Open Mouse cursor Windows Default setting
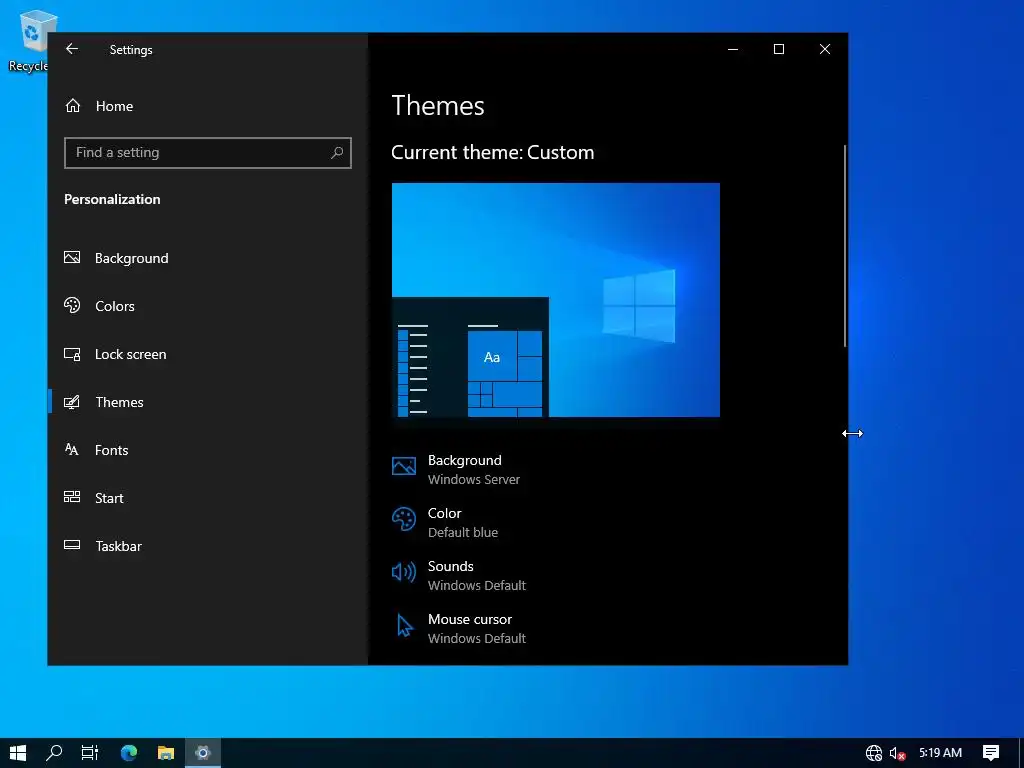1024x768 pixels. click(459, 628)
